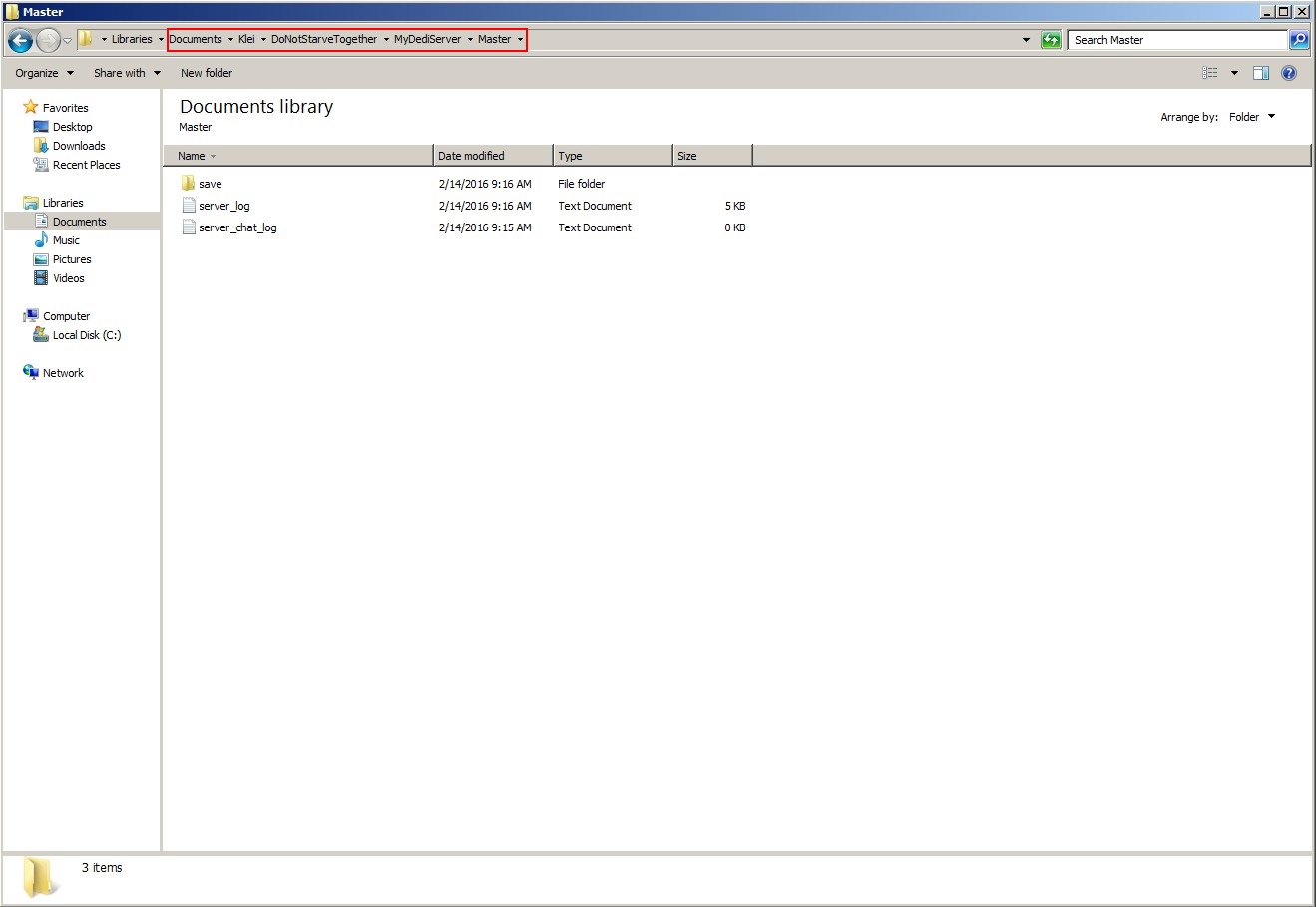Viewport: 1316px width, 907px height.
Task: Click the Downloads icon in sidebar
Action: (x=41, y=146)
